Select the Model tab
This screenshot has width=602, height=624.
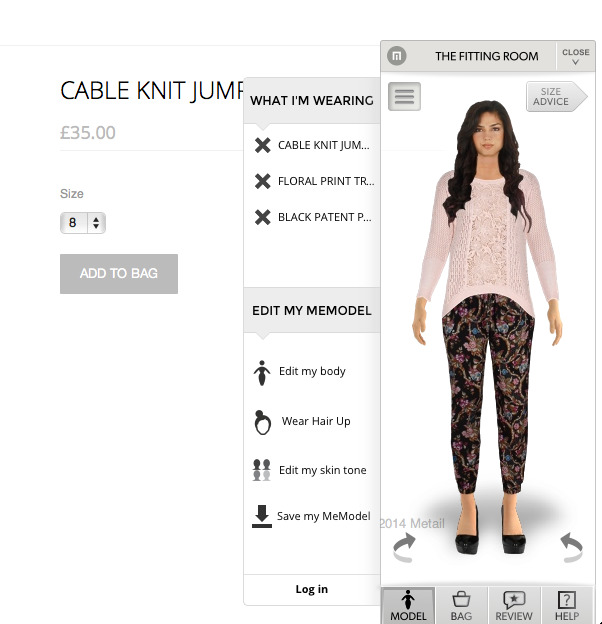click(x=408, y=606)
